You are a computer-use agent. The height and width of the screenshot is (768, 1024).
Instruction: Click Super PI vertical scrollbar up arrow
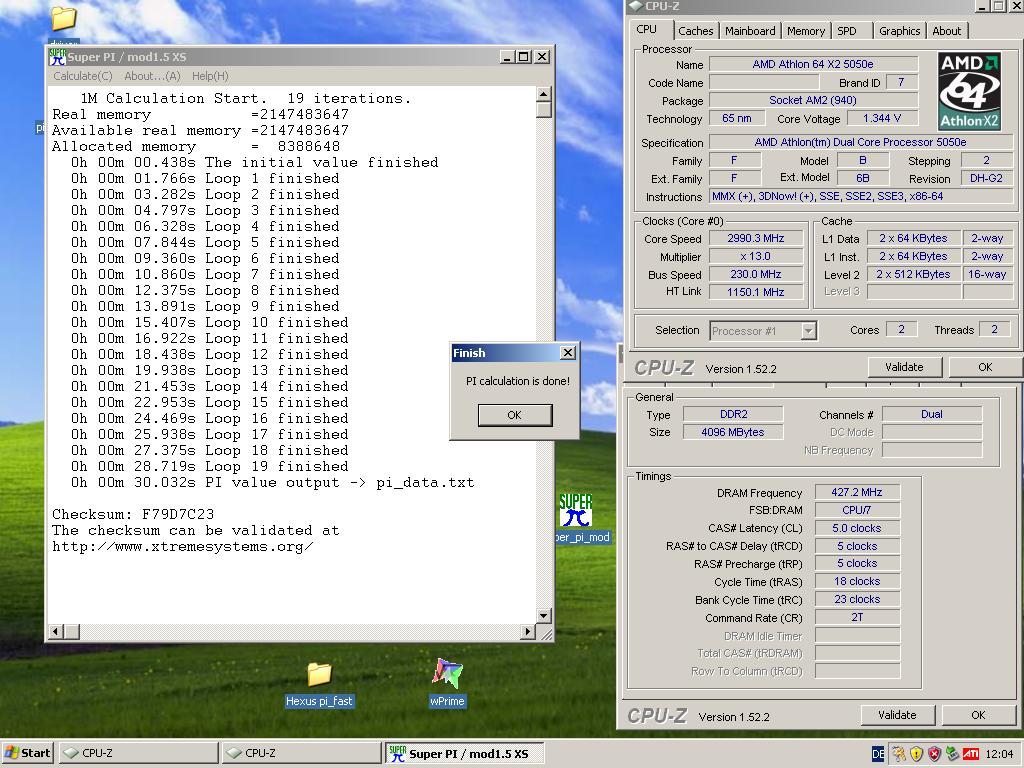[543, 95]
